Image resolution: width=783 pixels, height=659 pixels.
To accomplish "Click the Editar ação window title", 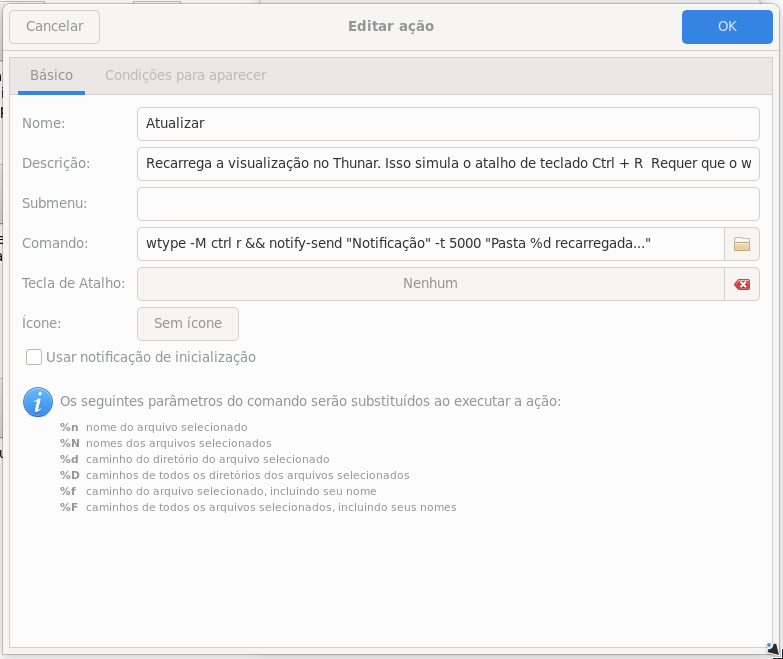I will (391, 27).
